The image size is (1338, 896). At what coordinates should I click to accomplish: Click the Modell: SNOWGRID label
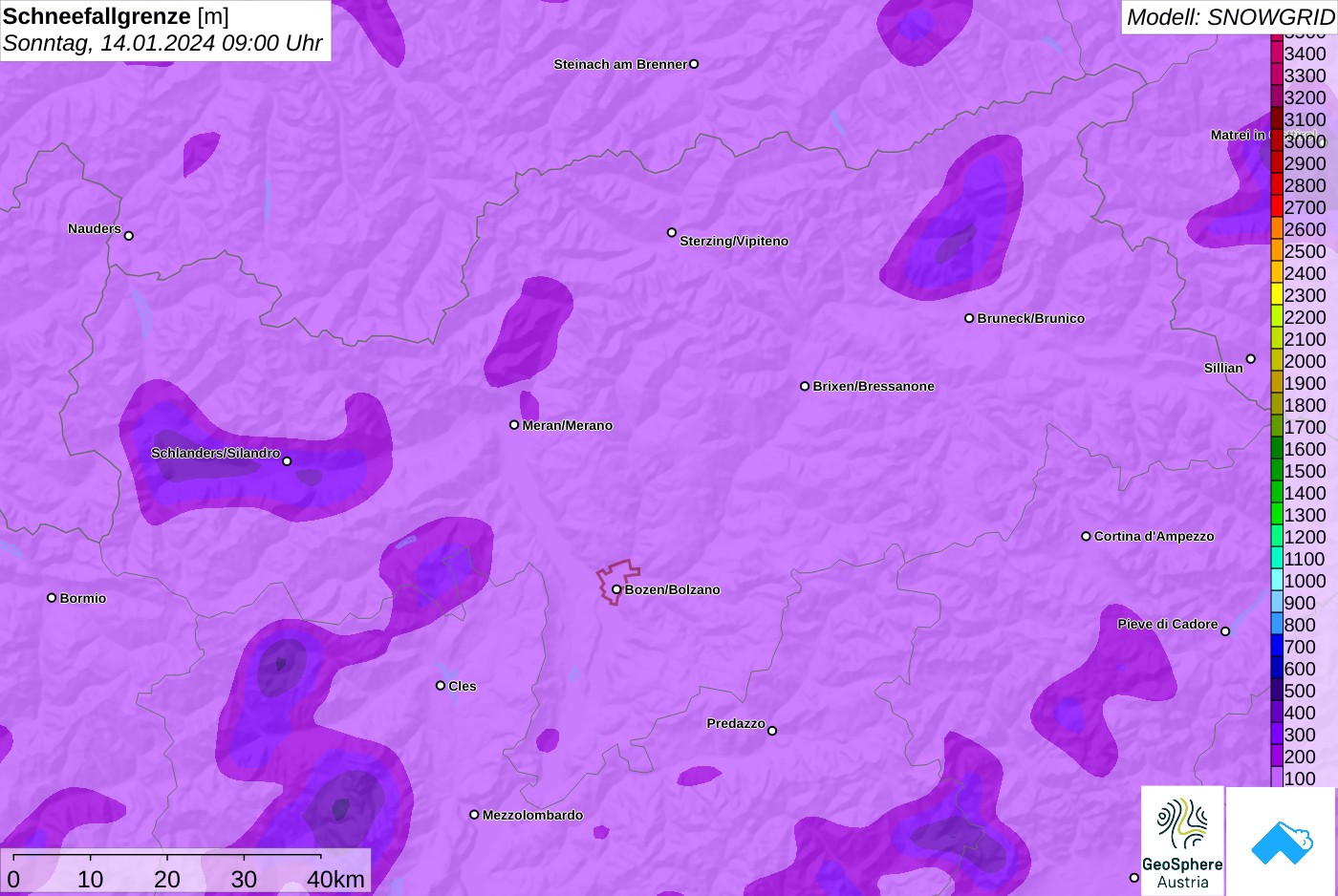(1230, 17)
